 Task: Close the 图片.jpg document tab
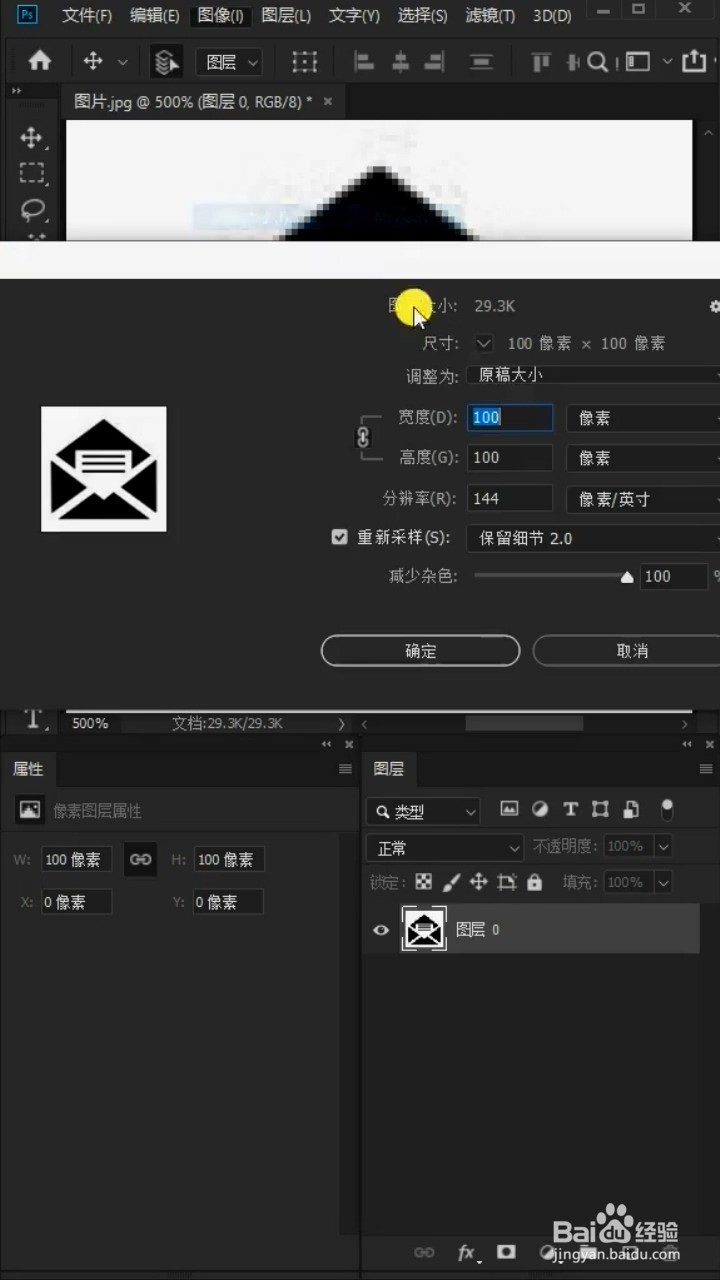click(x=327, y=101)
